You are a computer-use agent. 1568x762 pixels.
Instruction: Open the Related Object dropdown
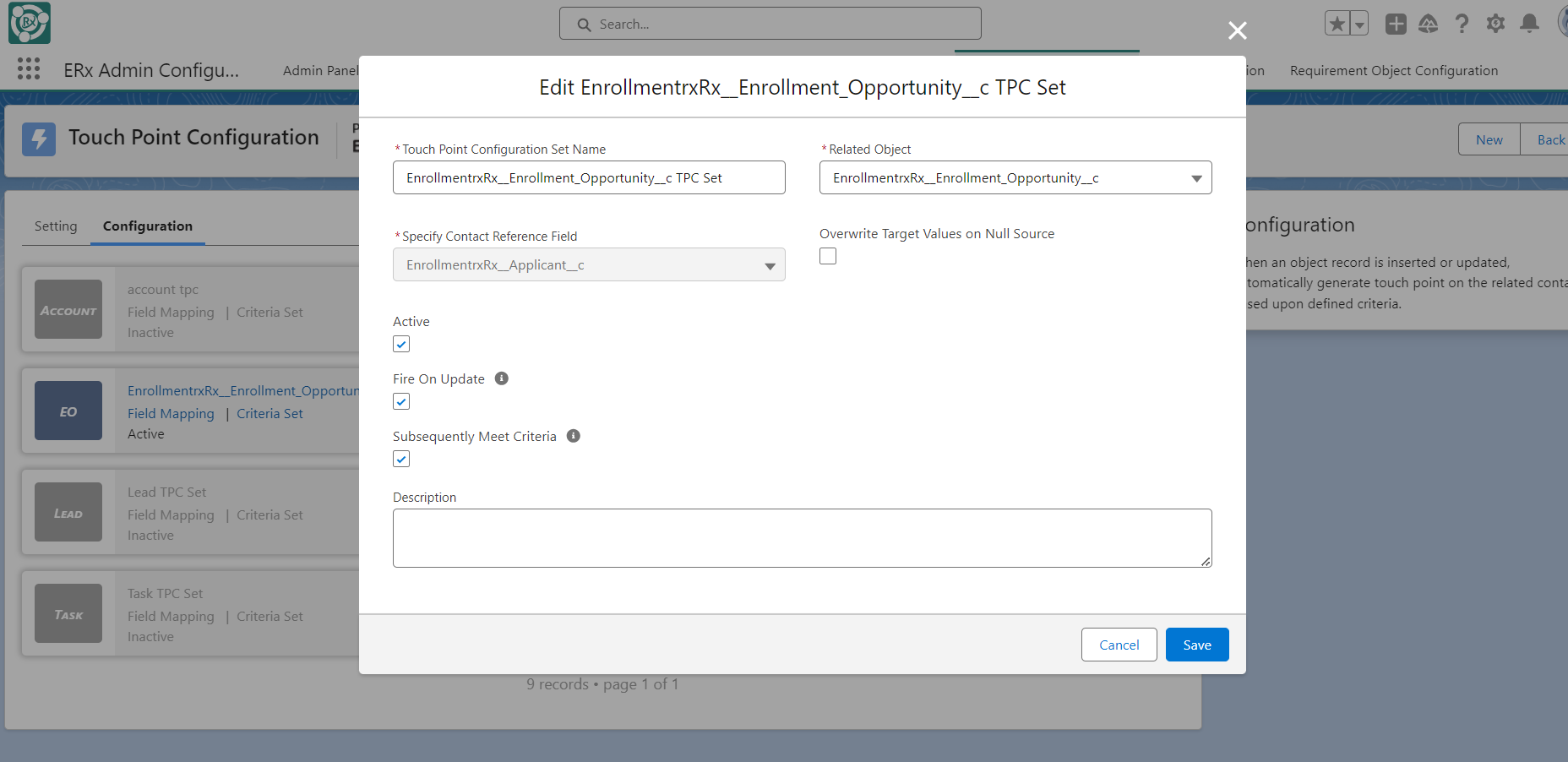(1015, 177)
